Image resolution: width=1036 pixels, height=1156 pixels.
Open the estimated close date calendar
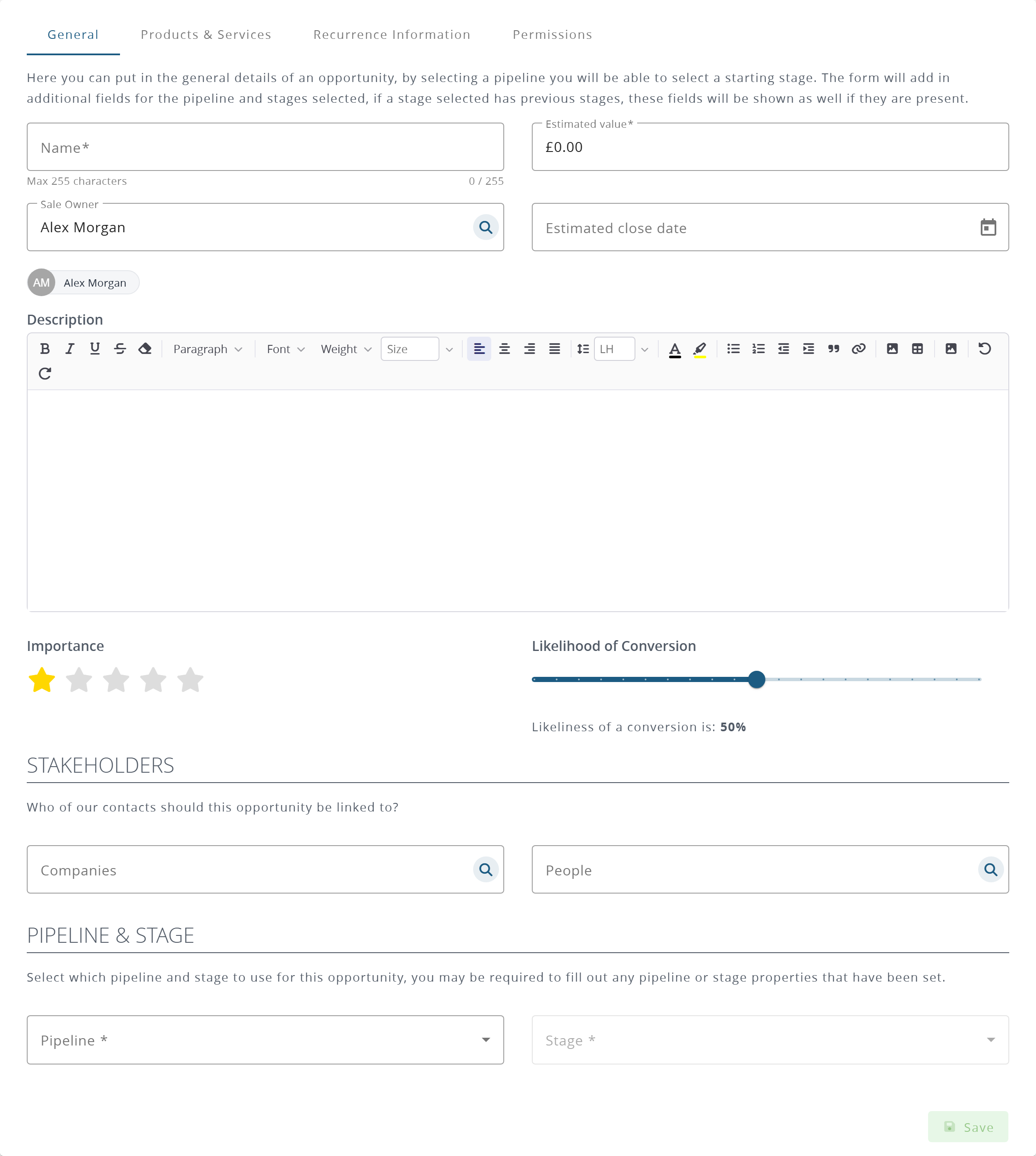click(988, 227)
